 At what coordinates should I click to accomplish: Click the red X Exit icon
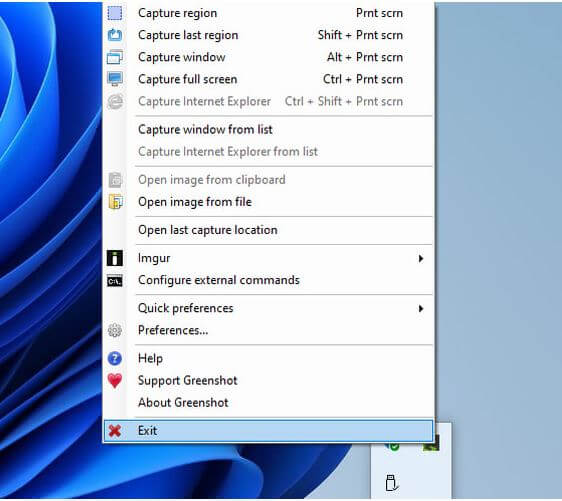coord(115,431)
